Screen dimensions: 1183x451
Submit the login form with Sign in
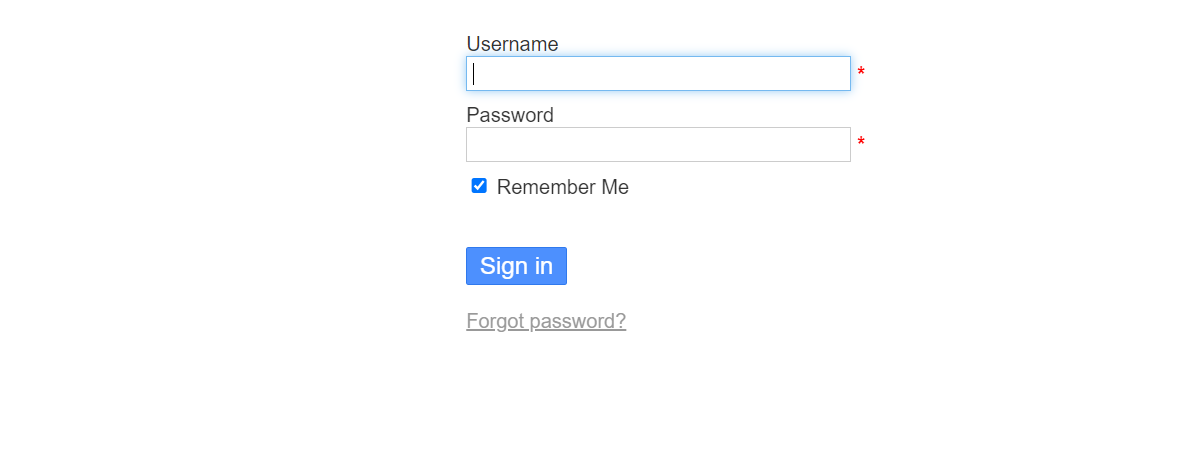click(516, 266)
